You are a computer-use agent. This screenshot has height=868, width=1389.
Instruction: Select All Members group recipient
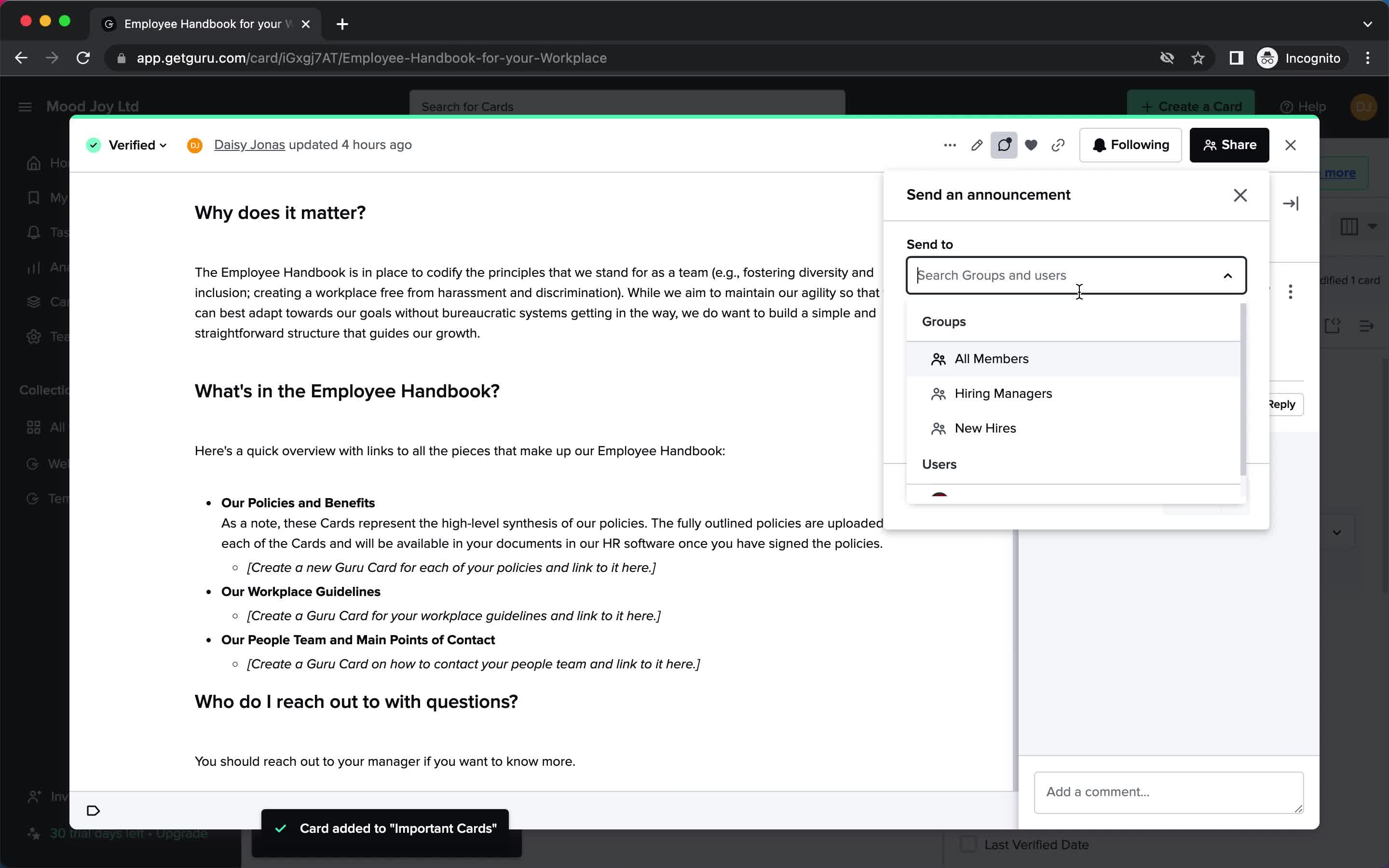coord(991,358)
